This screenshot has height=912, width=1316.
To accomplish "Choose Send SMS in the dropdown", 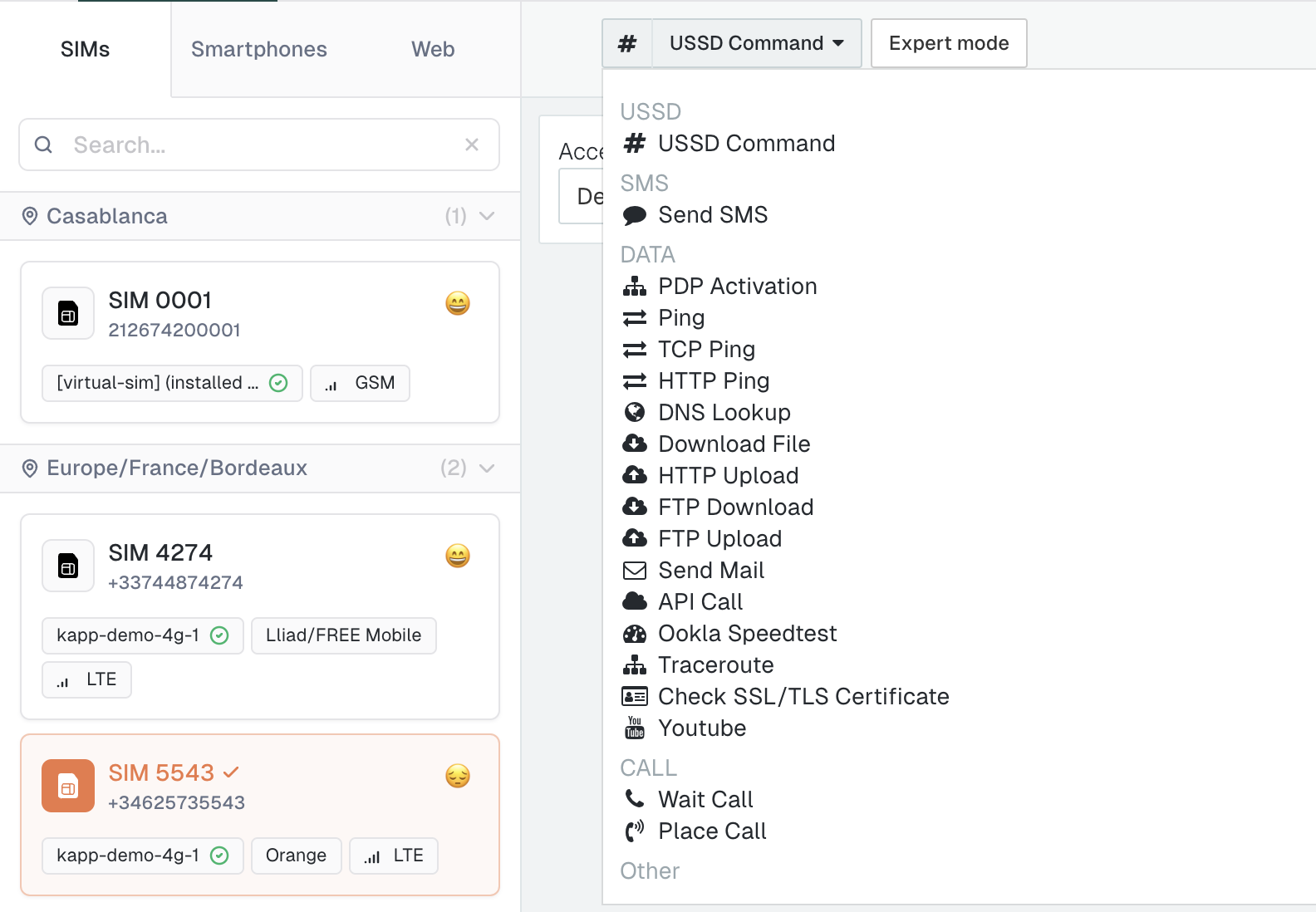I will 712,215.
